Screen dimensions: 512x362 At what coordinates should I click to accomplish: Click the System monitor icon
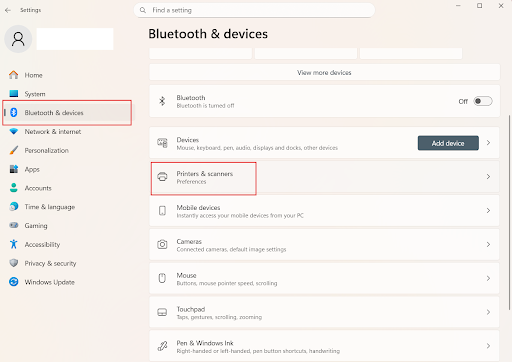[14, 94]
